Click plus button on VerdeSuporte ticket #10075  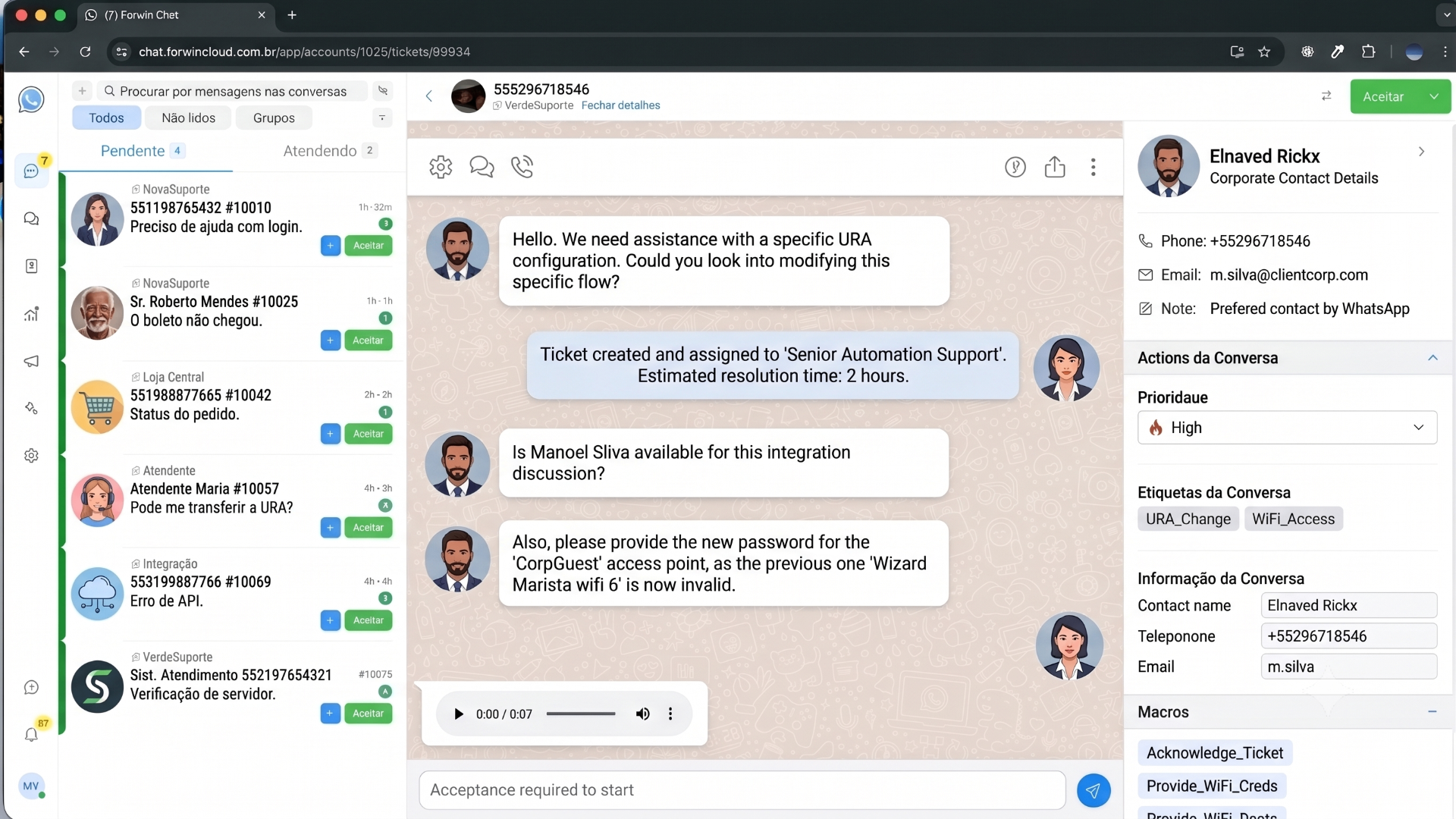(331, 714)
